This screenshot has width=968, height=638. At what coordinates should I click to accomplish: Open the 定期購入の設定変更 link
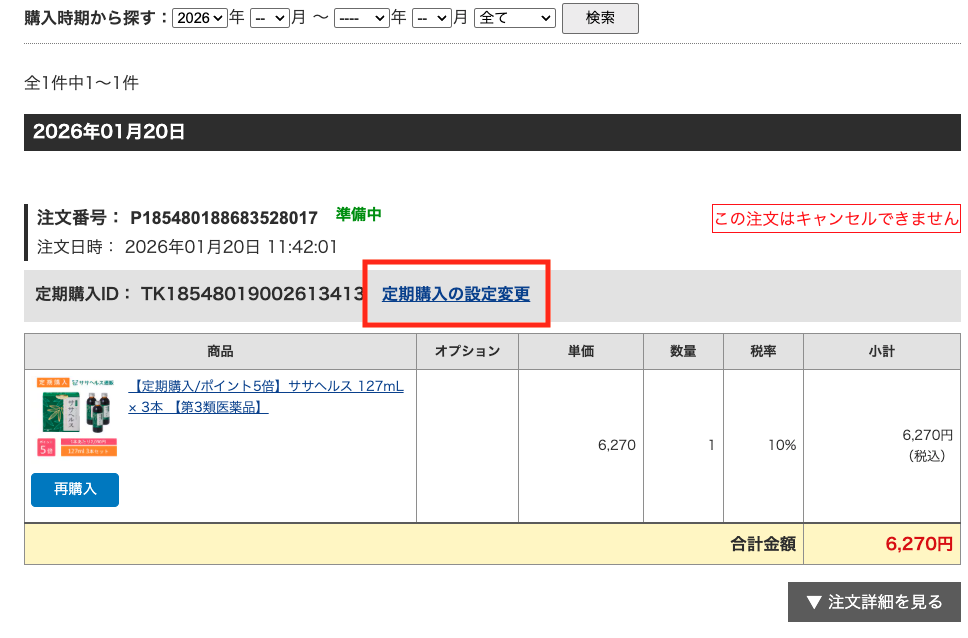click(456, 294)
